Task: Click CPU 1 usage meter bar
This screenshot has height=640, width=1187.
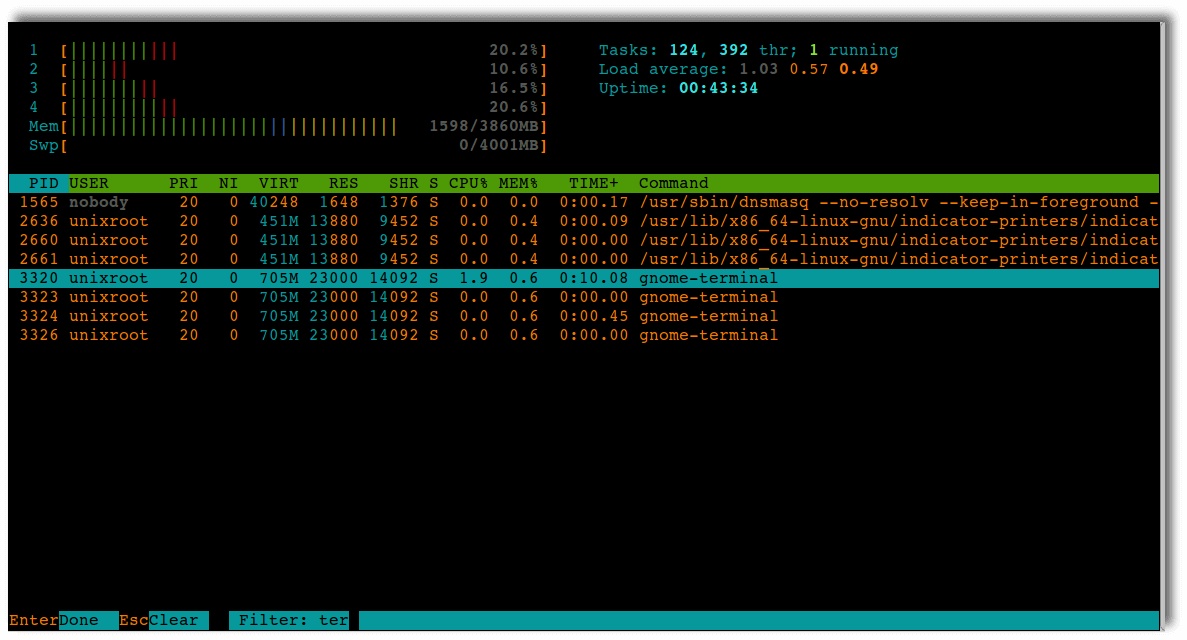Action: (x=304, y=51)
